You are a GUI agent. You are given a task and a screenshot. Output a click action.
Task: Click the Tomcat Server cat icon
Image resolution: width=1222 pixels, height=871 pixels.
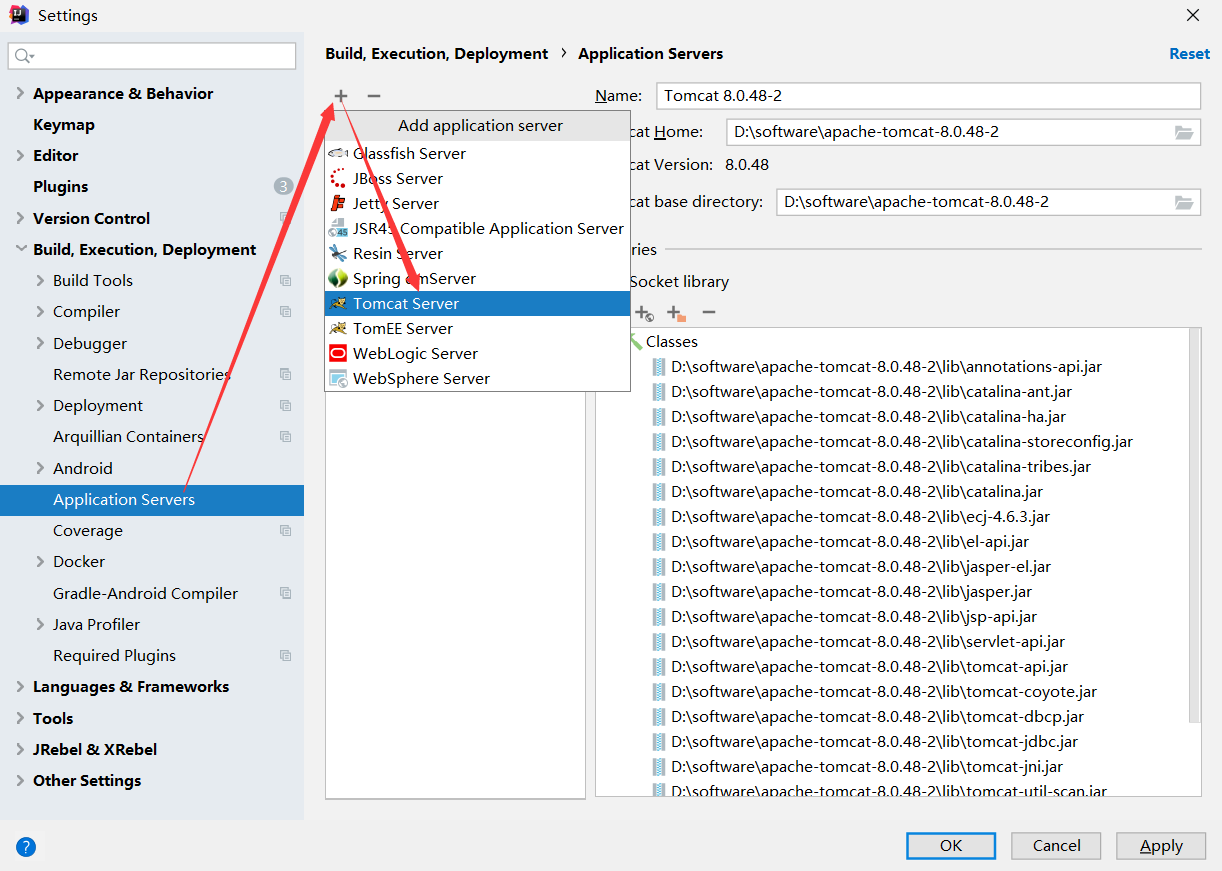click(338, 303)
